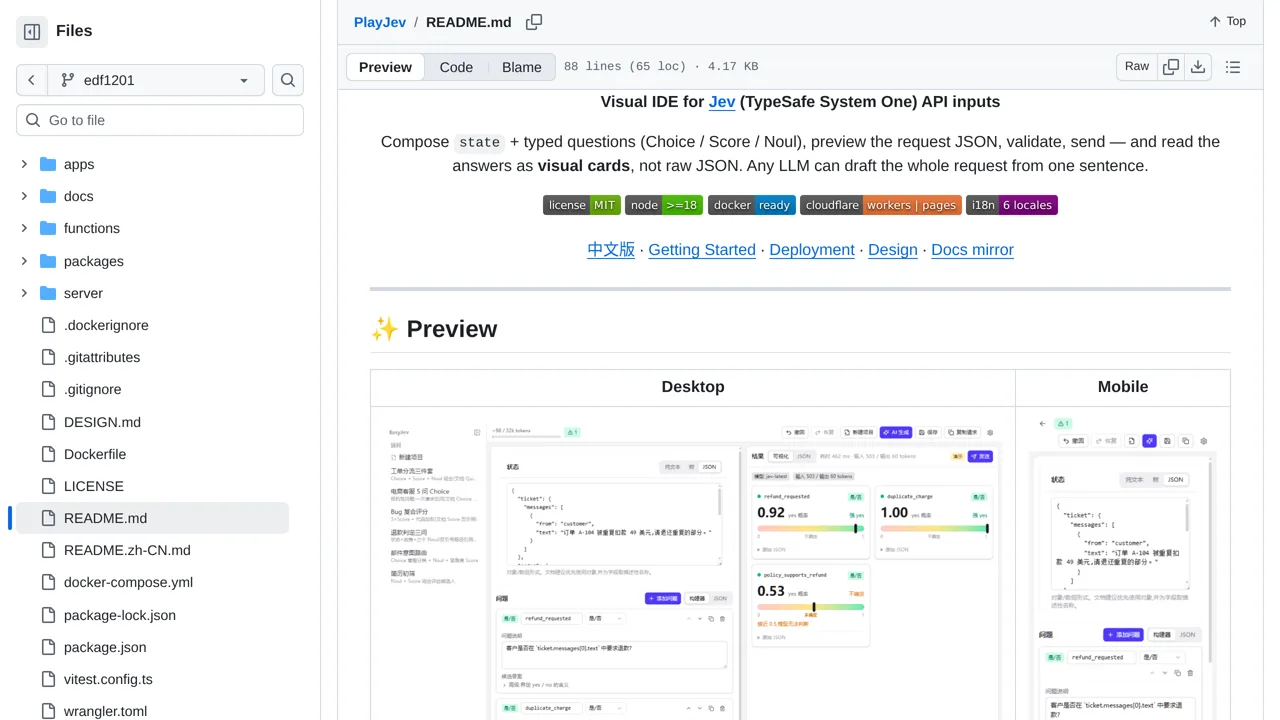
Task: Download the raw README file
Action: tap(1198, 67)
